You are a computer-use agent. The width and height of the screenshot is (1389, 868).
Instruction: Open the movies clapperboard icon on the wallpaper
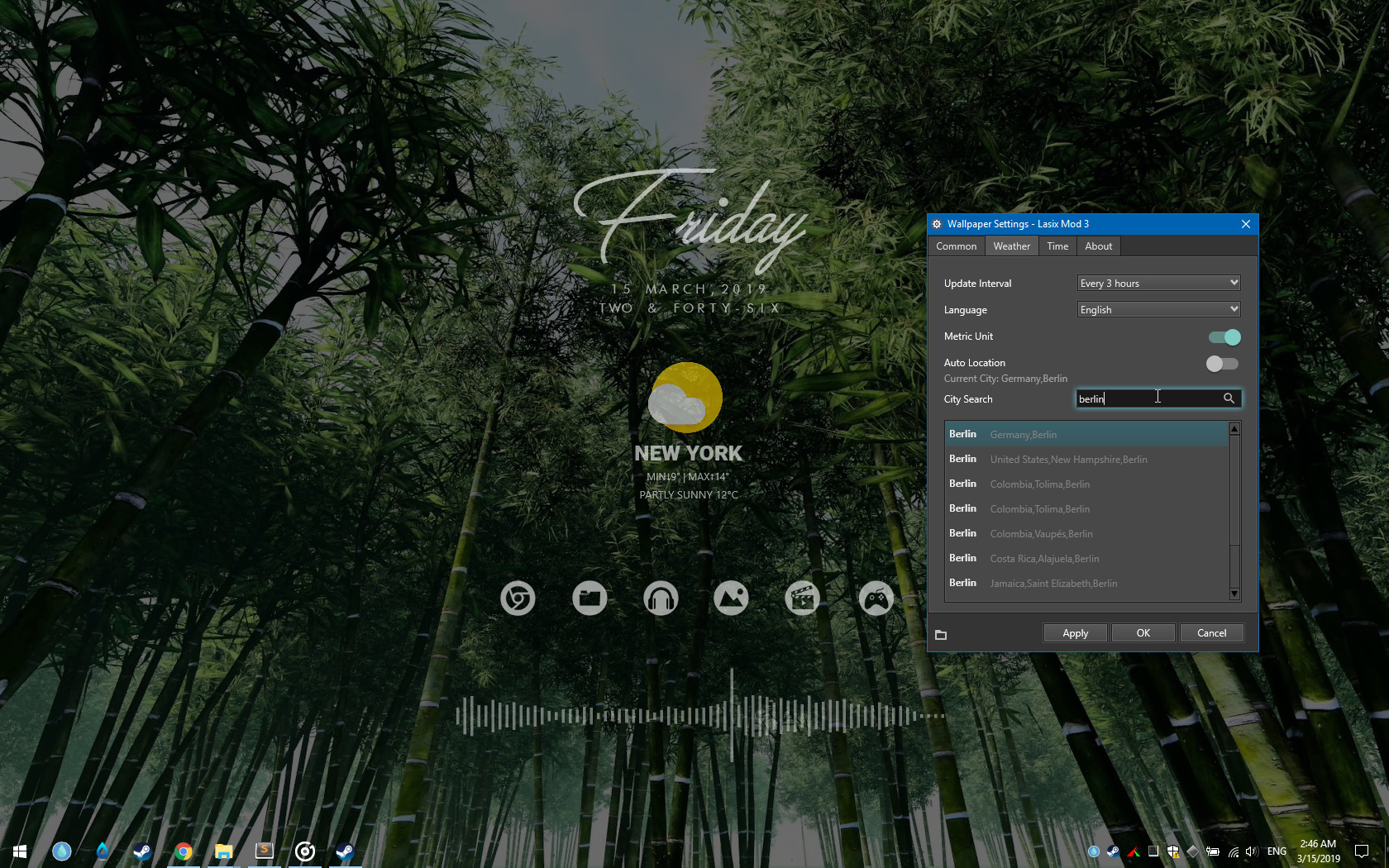click(802, 598)
